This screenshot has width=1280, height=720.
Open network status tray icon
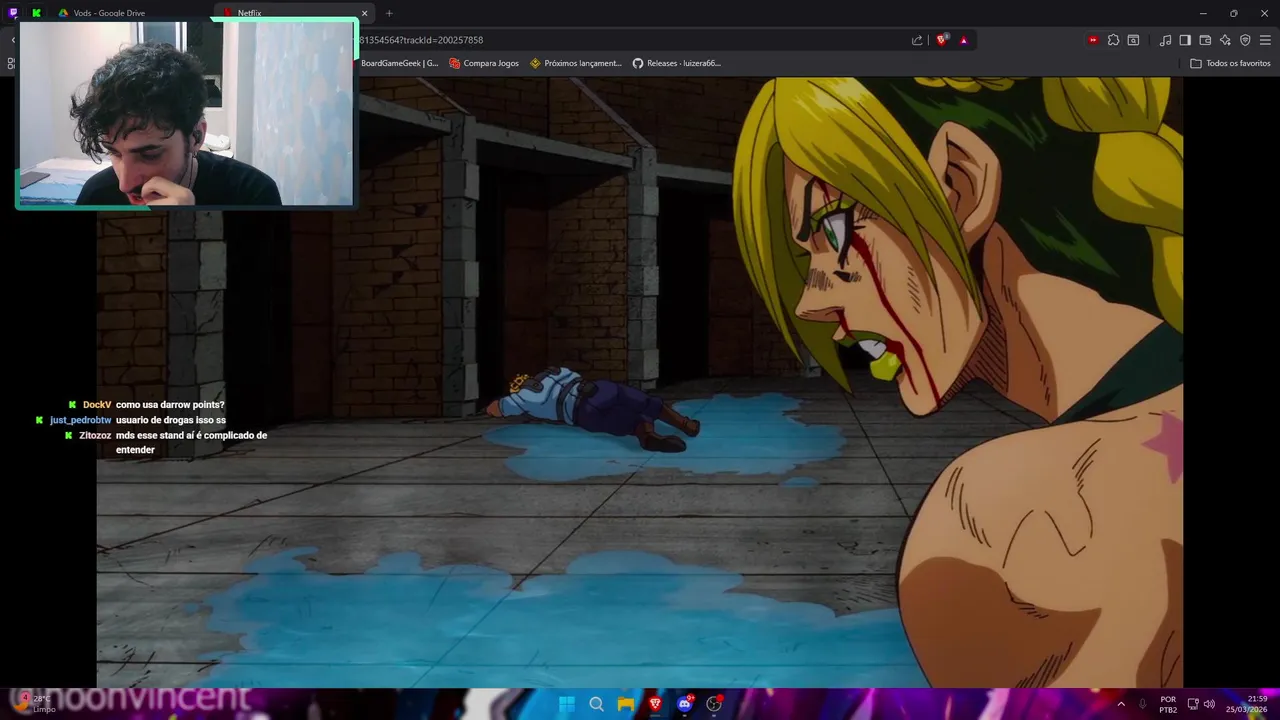click(x=1193, y=704)
